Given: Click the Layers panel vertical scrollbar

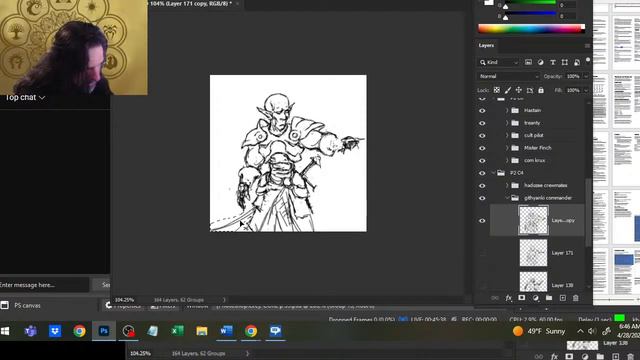Looking at the screenshot, I should tap(588, 212).
